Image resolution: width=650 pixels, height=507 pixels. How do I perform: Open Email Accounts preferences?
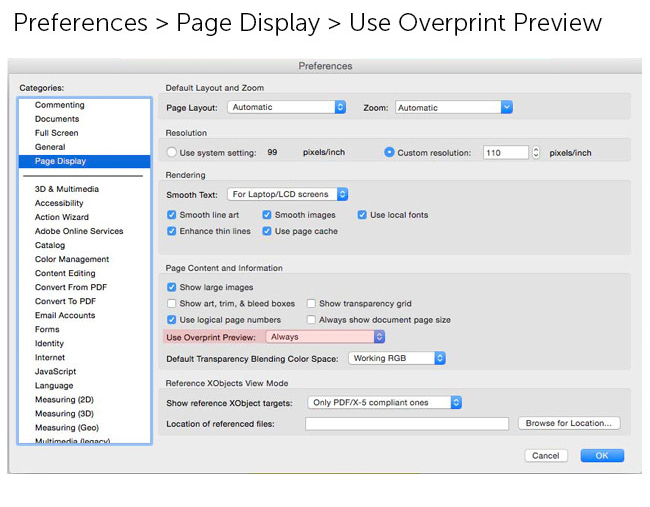pos(65,315)
